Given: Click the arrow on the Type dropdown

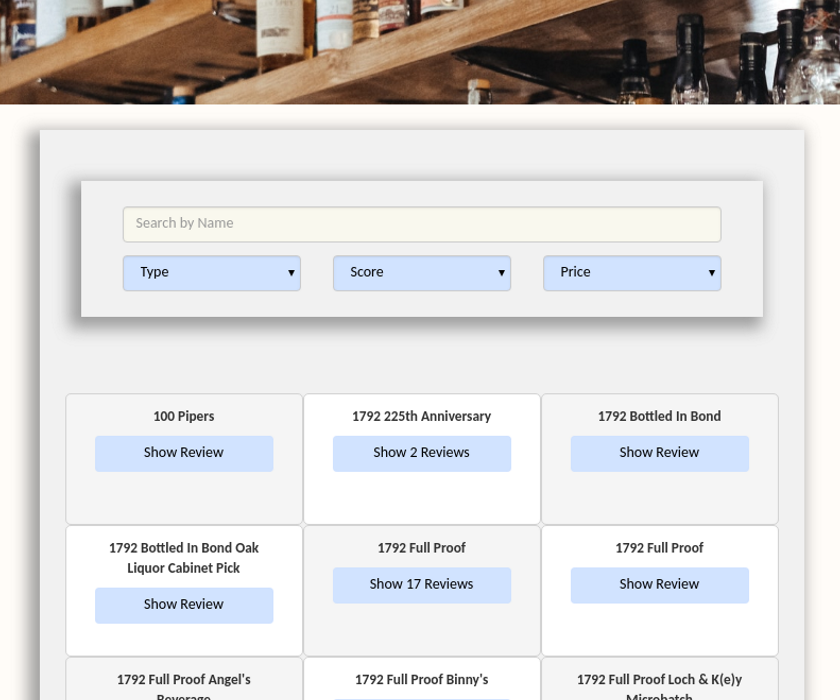Looking at the screenshot, I should click(x=291, y=273).
